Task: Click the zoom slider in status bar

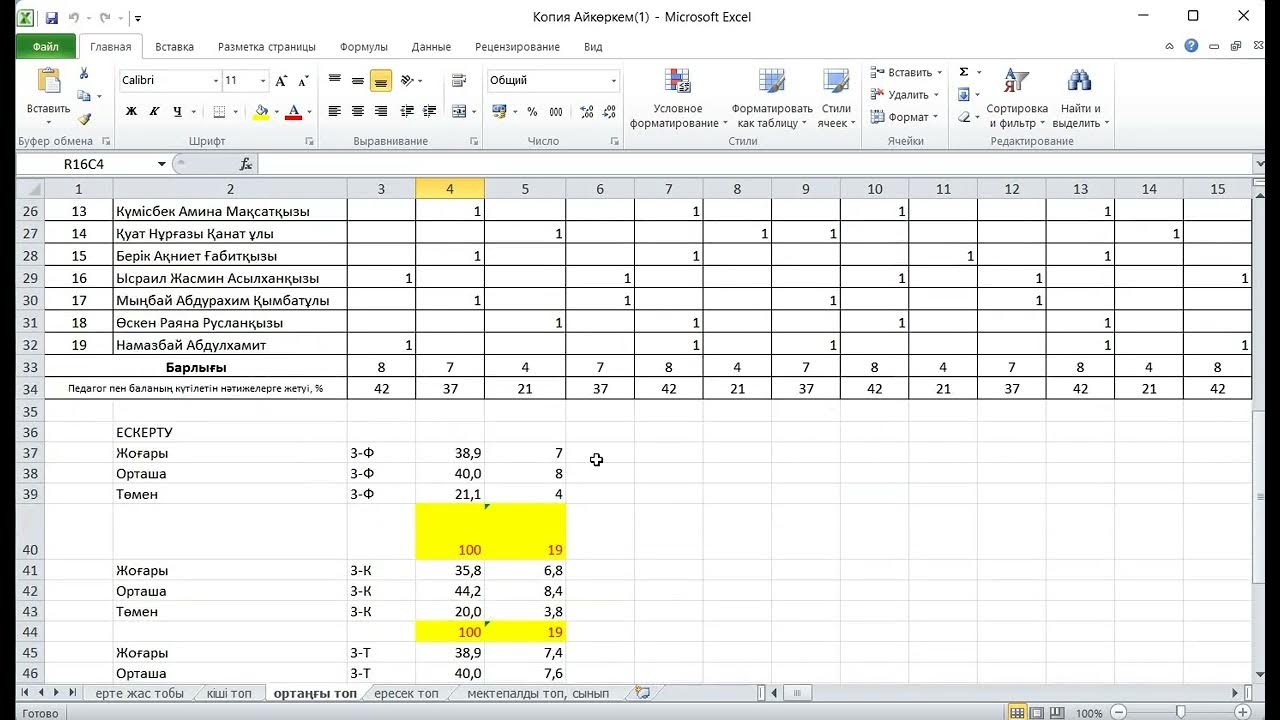Action: (x=1180, y=713)
